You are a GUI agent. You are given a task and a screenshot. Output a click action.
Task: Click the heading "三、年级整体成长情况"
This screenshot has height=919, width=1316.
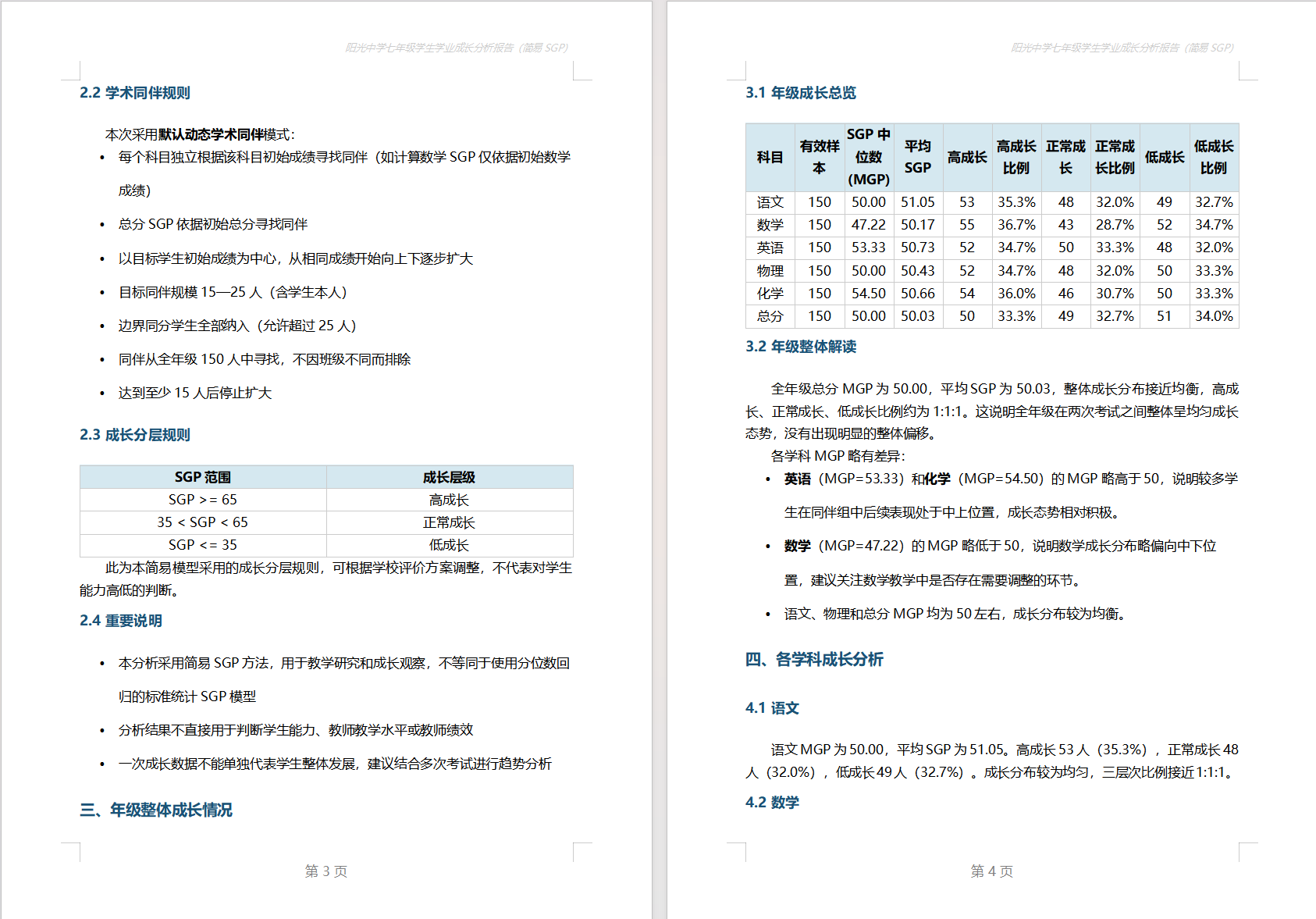coord(156,810)
